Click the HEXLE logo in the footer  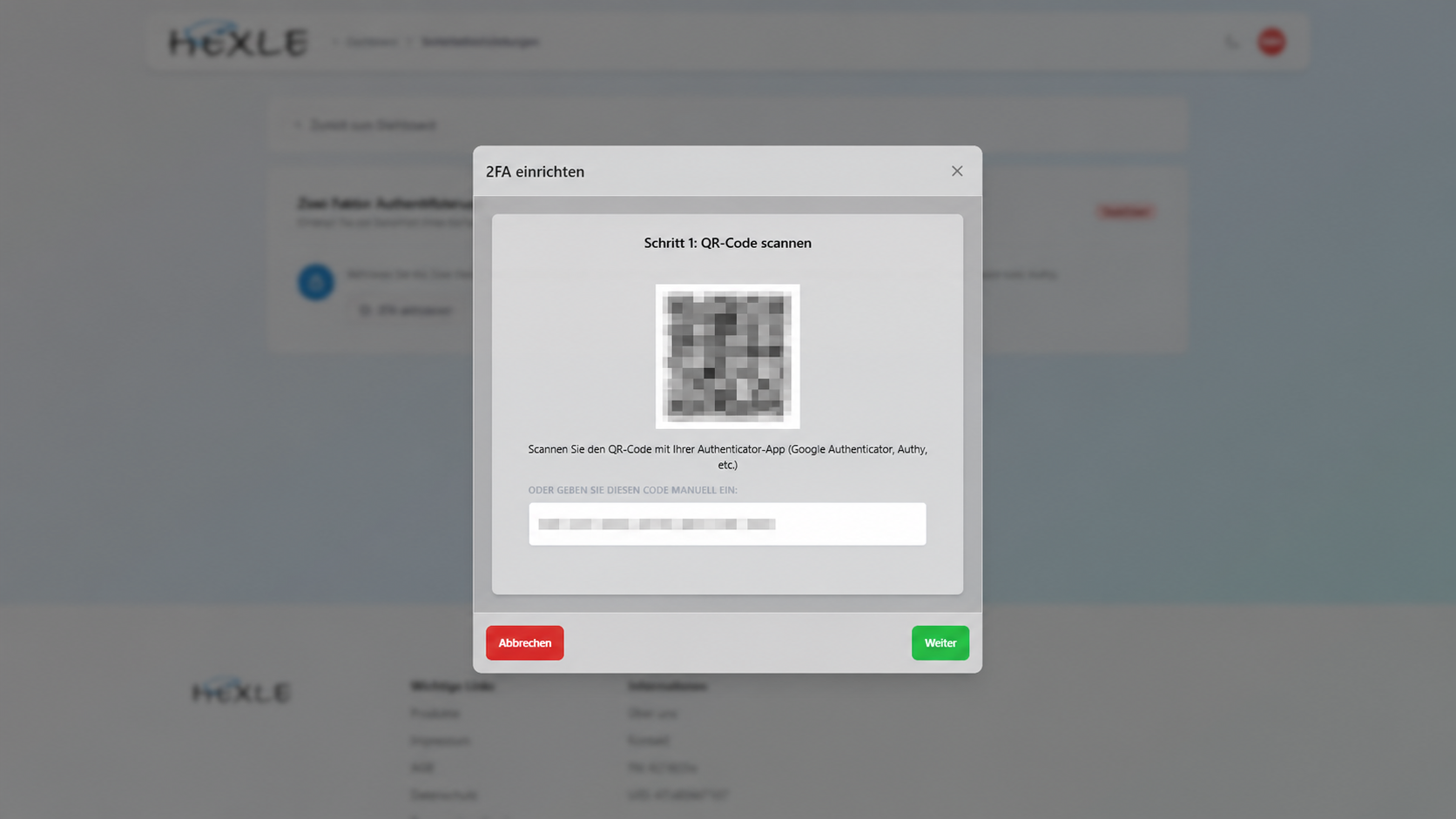[241, 691]
